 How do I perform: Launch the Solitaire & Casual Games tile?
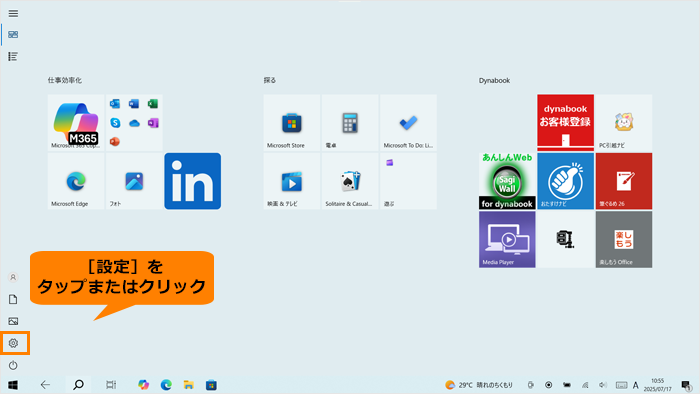[350, 181]
